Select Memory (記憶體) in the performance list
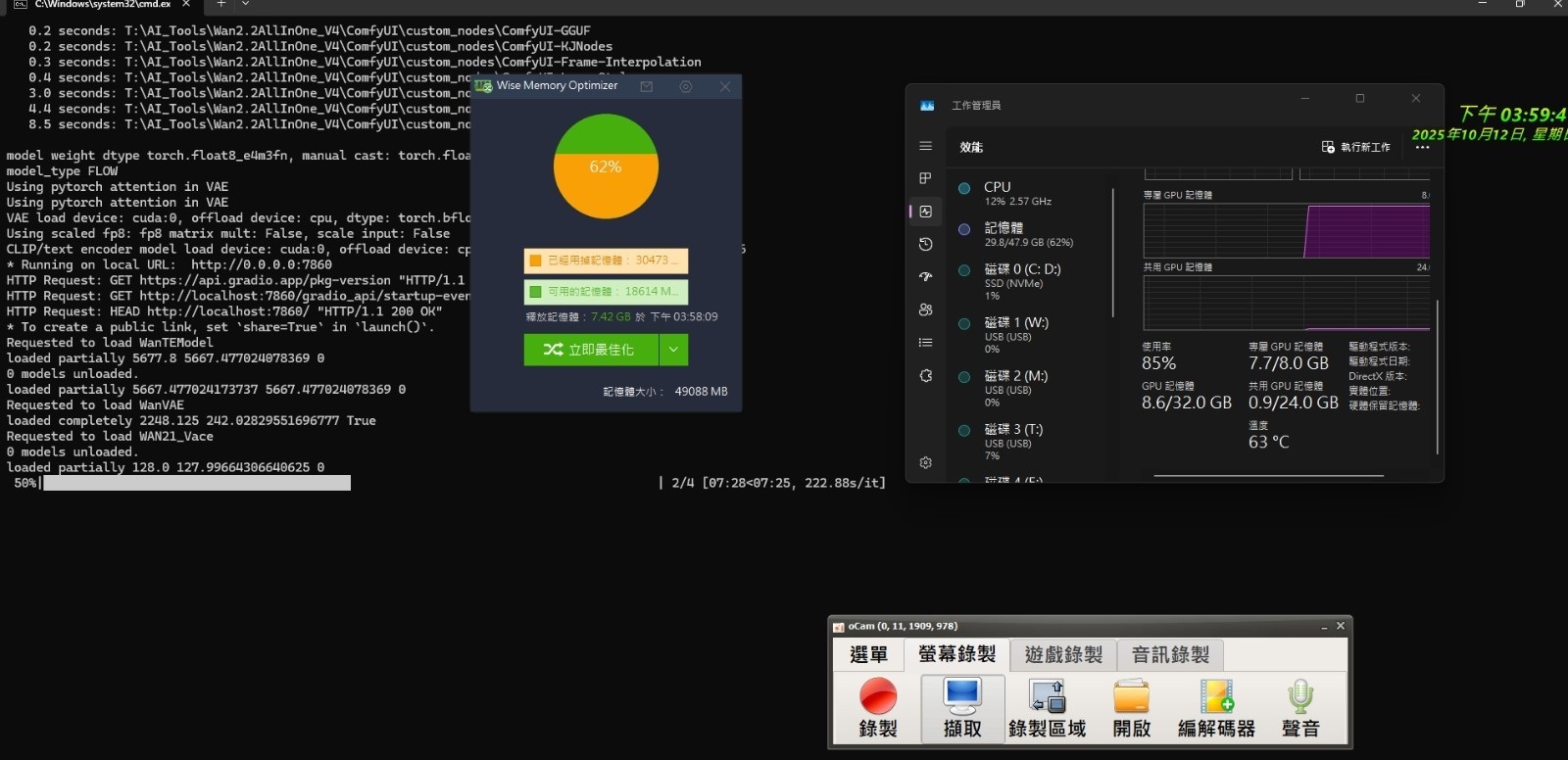This screenshot has height=760, width=1568. pos(1029,234)
